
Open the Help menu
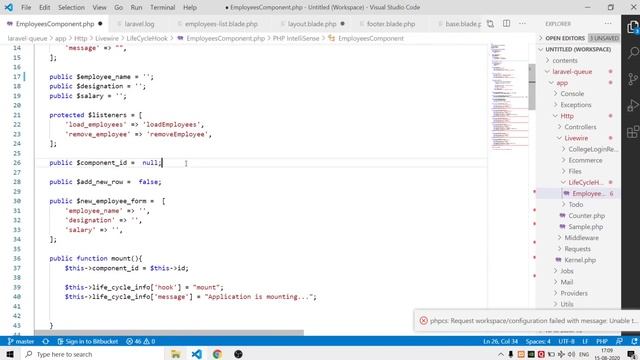[x=190, y=7]
